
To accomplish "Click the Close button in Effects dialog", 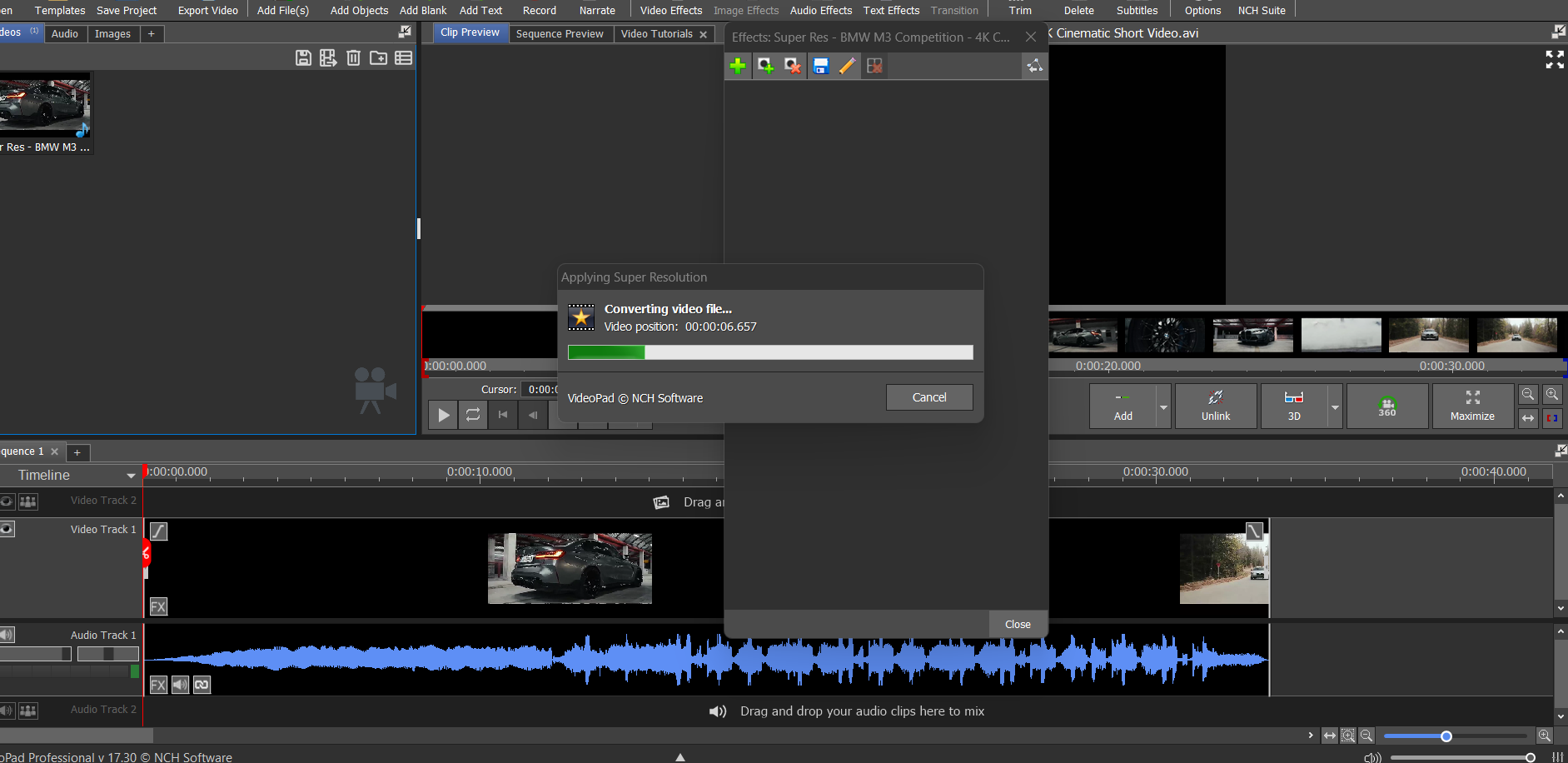I will point(1017,624).
